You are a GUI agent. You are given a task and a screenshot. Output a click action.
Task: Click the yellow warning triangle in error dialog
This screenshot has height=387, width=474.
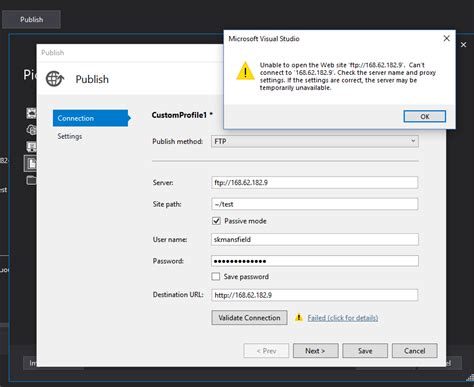245,71
